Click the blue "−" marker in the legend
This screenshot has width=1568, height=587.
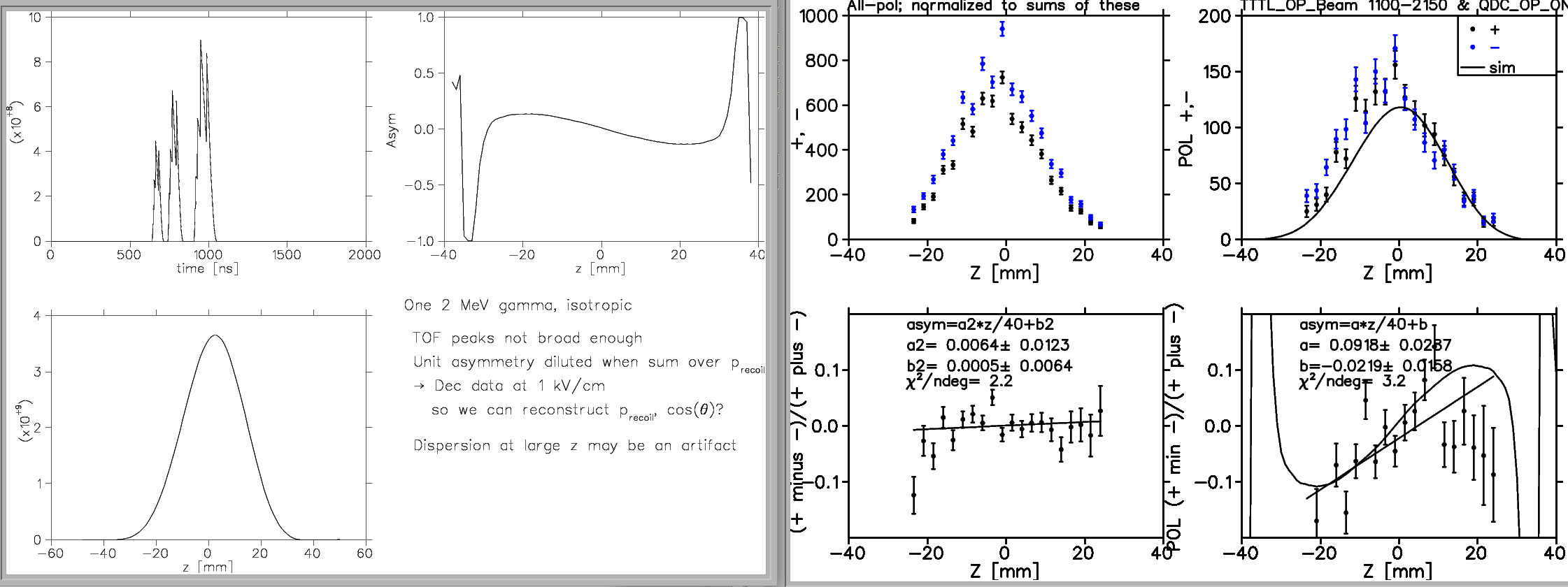point(1473,48)
